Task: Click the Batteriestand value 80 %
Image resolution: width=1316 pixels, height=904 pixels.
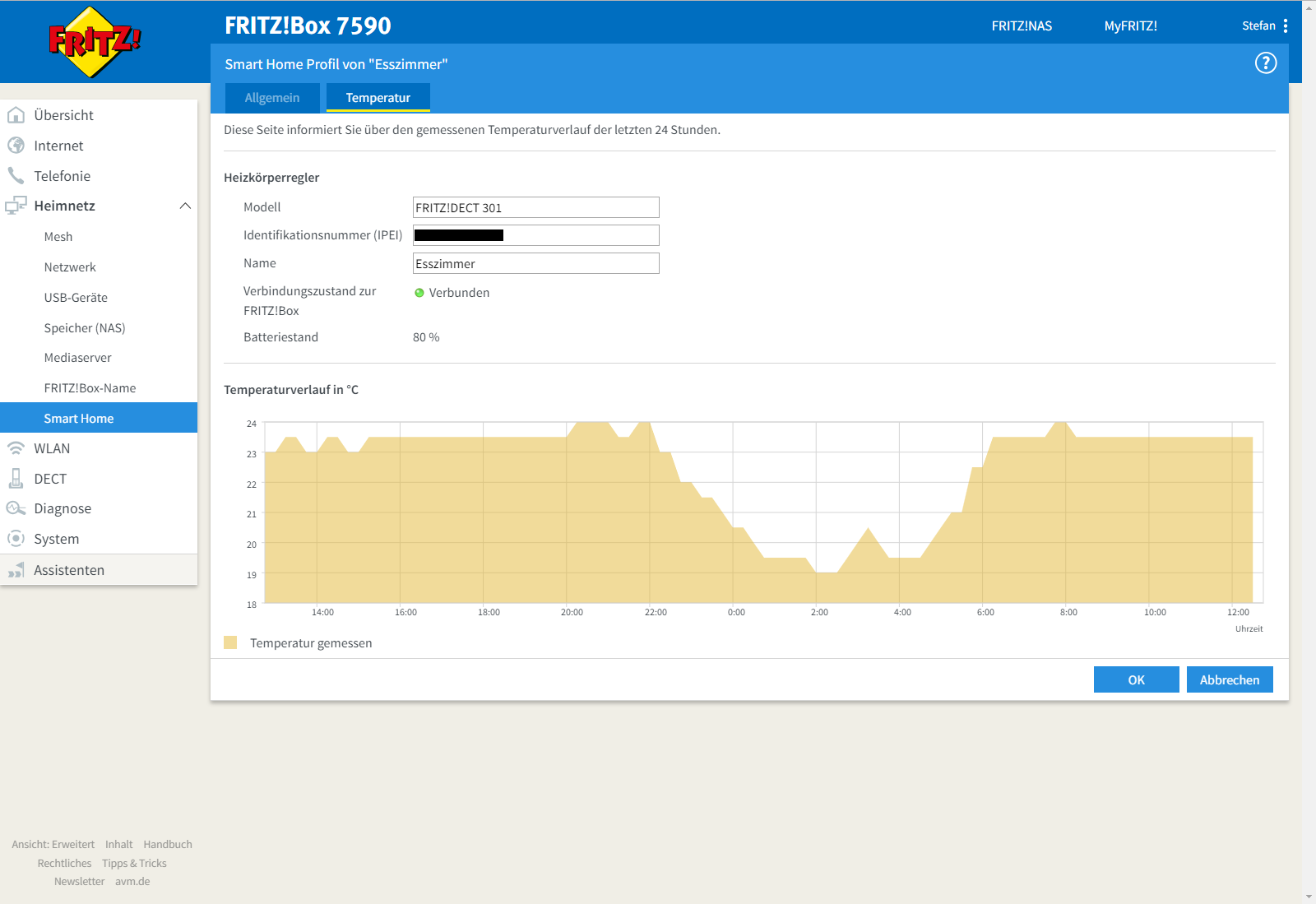Action: pyautogui.click(x=426, y=337)
